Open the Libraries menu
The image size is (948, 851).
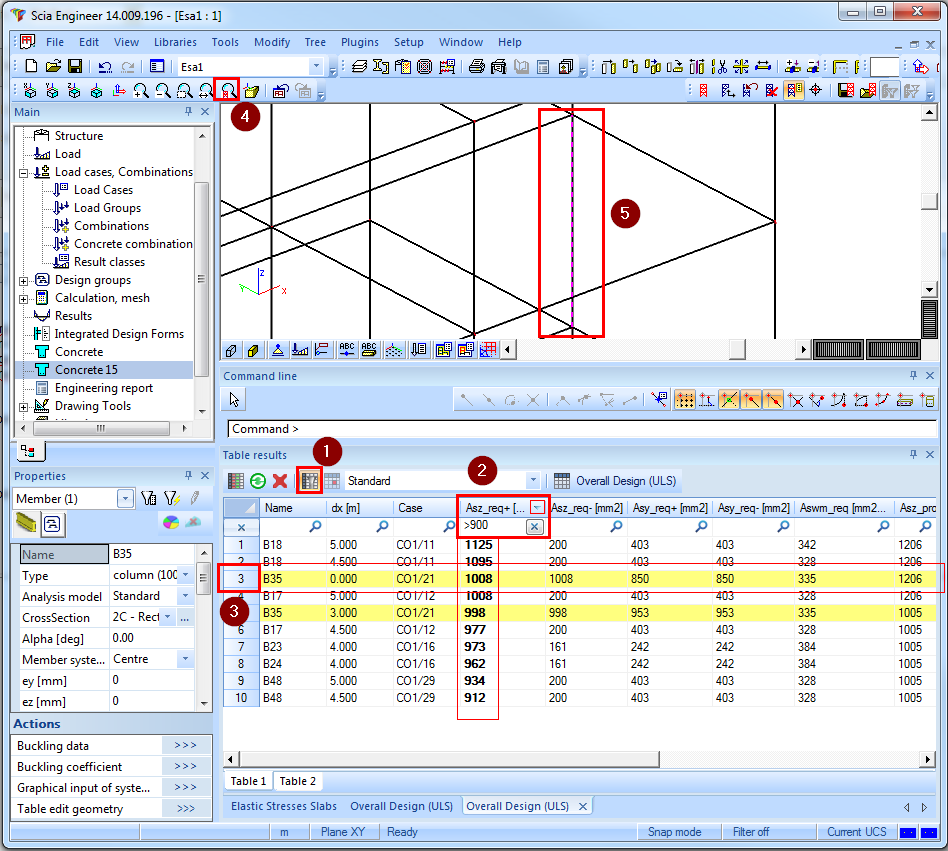(x=175, y=42)
